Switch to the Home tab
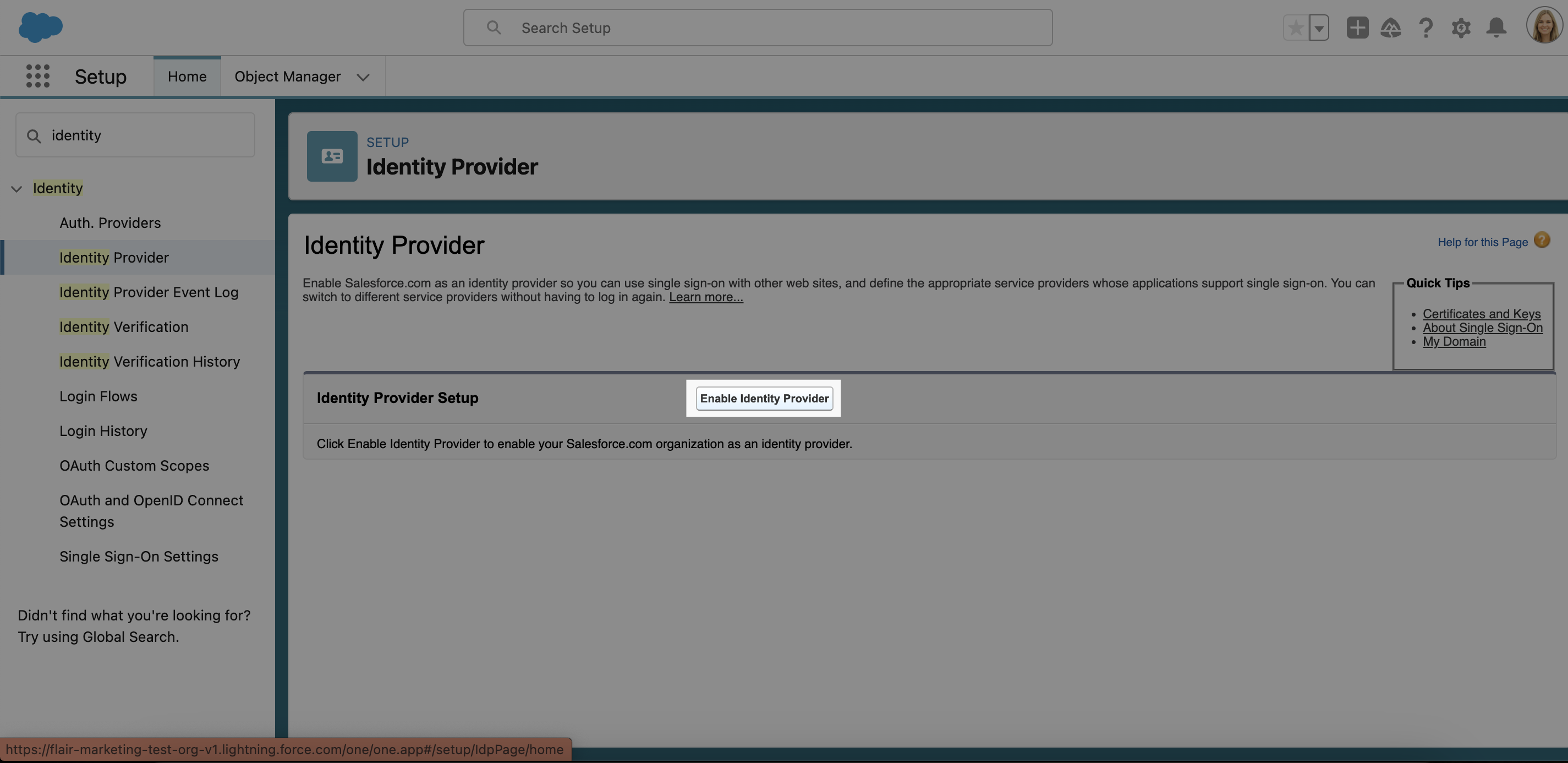The image size is (1568, 763). [187, 77]
